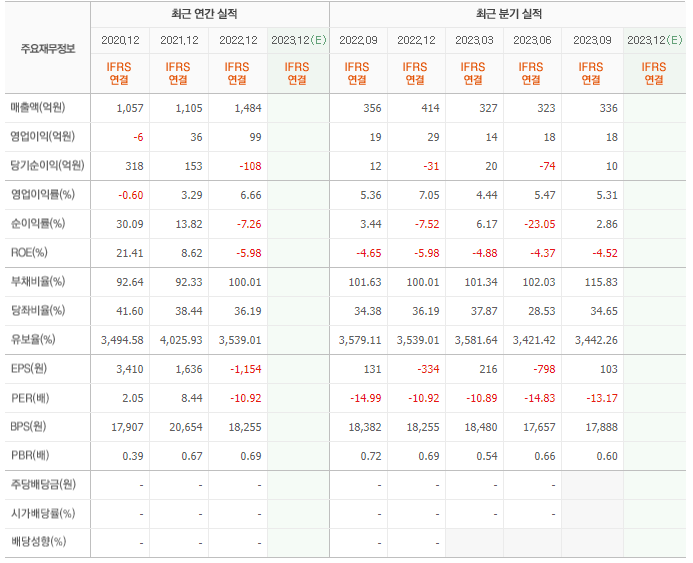Select the EPS(원) row label
Viewport: 693px width, 563px height.
[29, 369]
